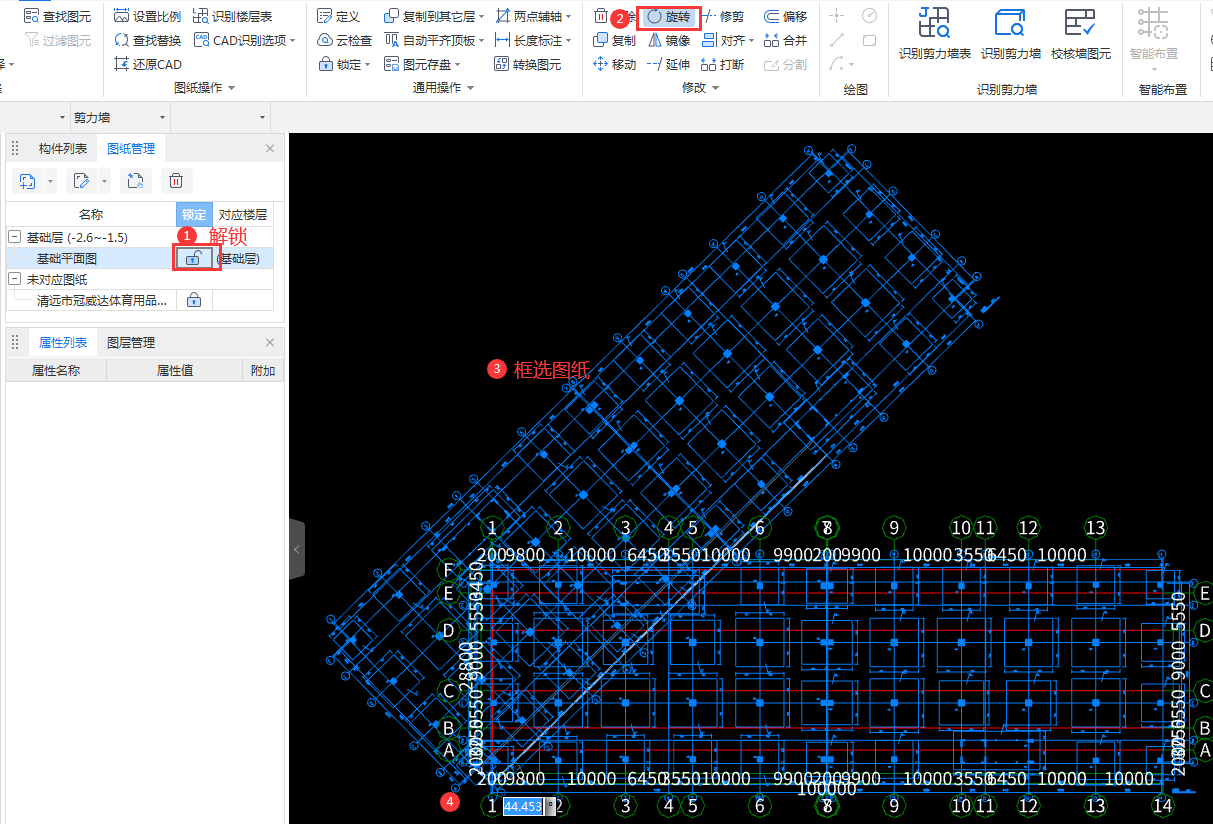Click the 属性名称 column header
The image size is (1213, 824).
[56, 370]
